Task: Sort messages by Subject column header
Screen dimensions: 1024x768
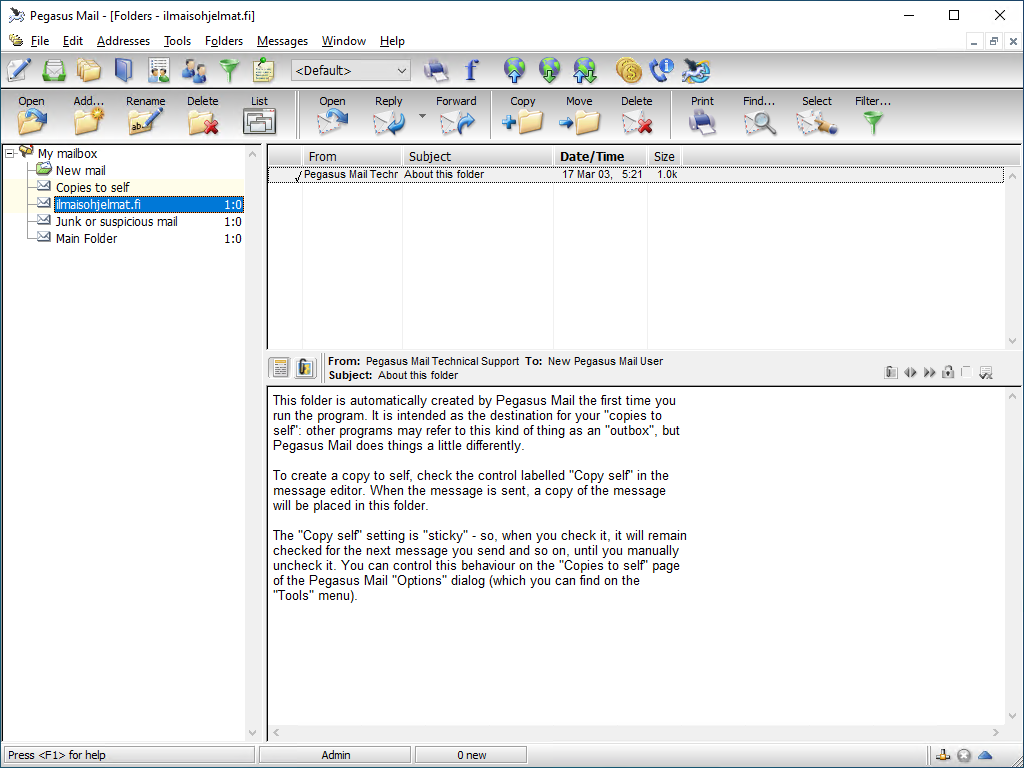Action: 478,157
